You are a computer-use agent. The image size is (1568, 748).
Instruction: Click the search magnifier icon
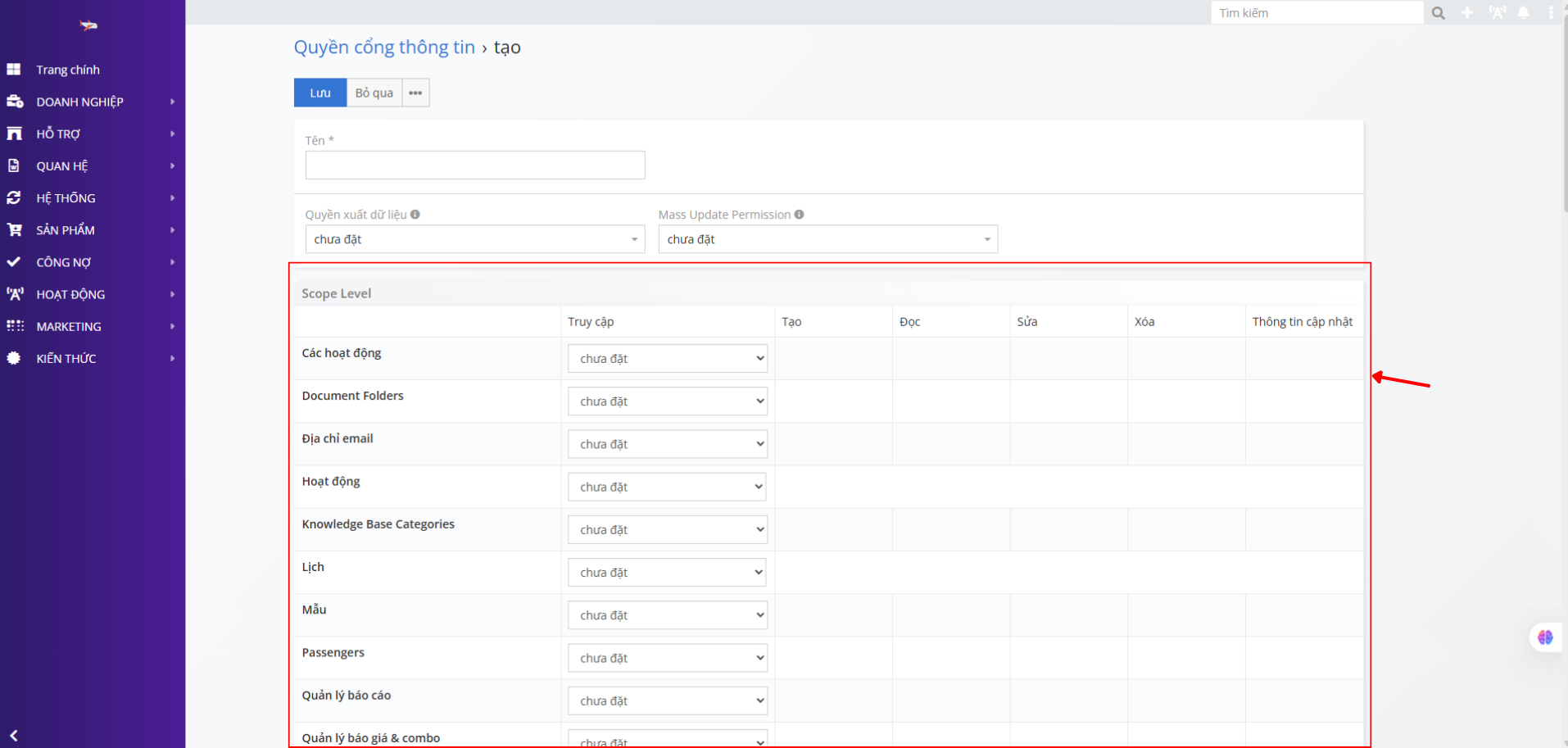[x=1438, y=13]
